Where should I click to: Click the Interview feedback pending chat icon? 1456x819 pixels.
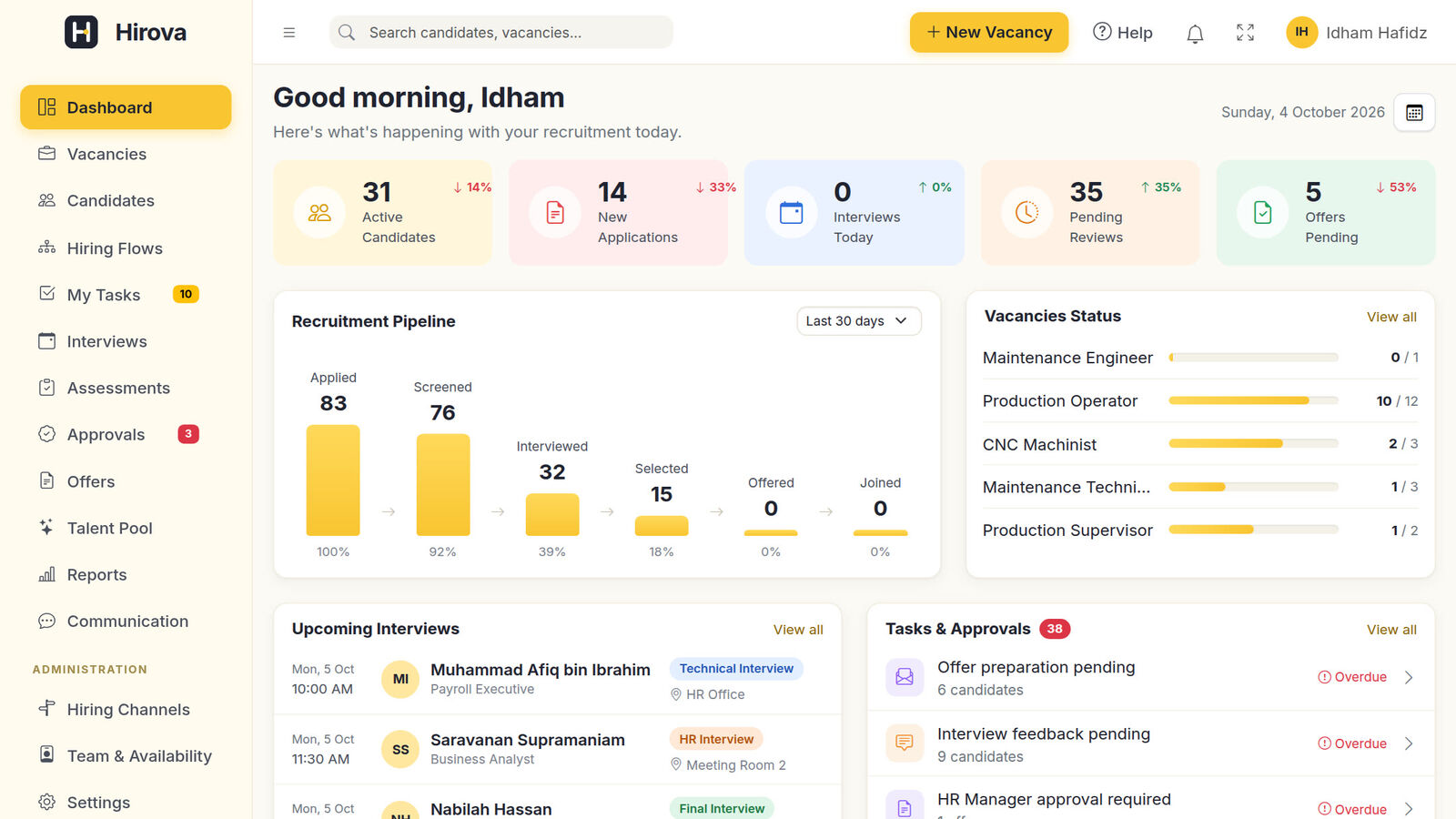pyautogui.click(x=905, y=743)
